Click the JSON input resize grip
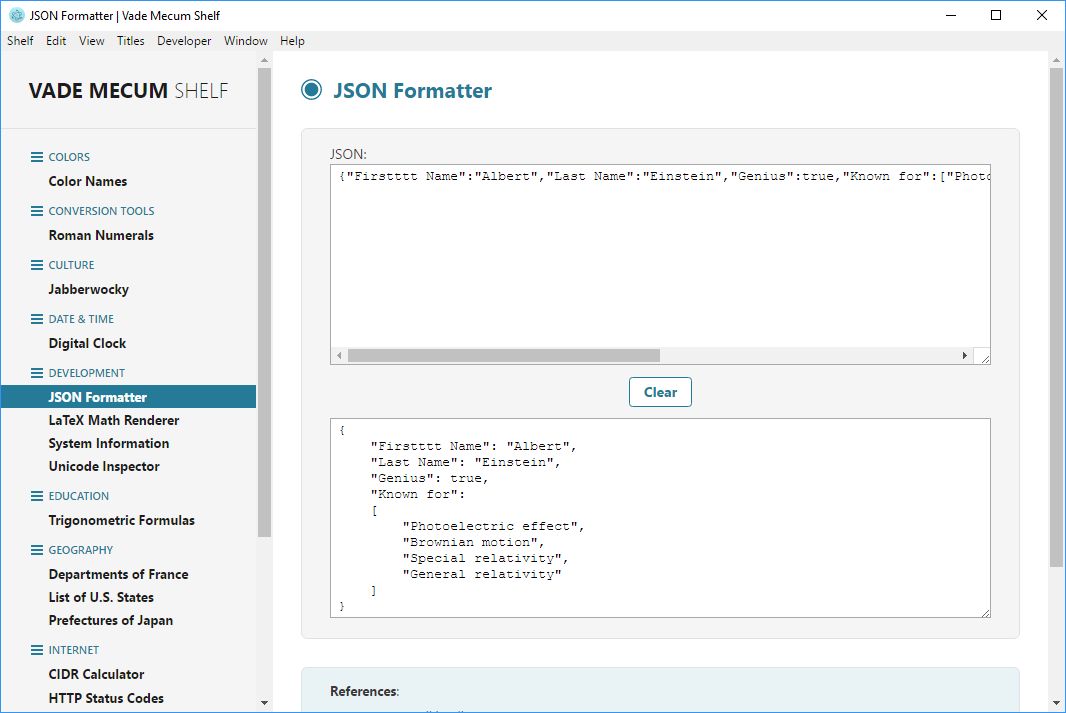 click(x=984, y=358)
